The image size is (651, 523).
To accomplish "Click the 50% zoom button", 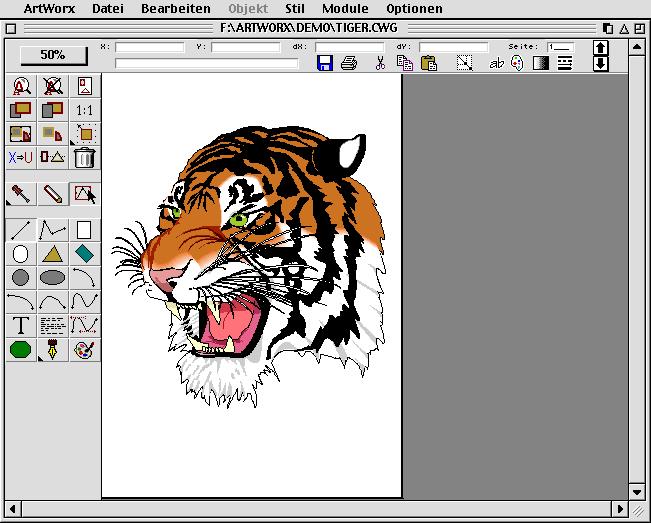I will point(54,55).
